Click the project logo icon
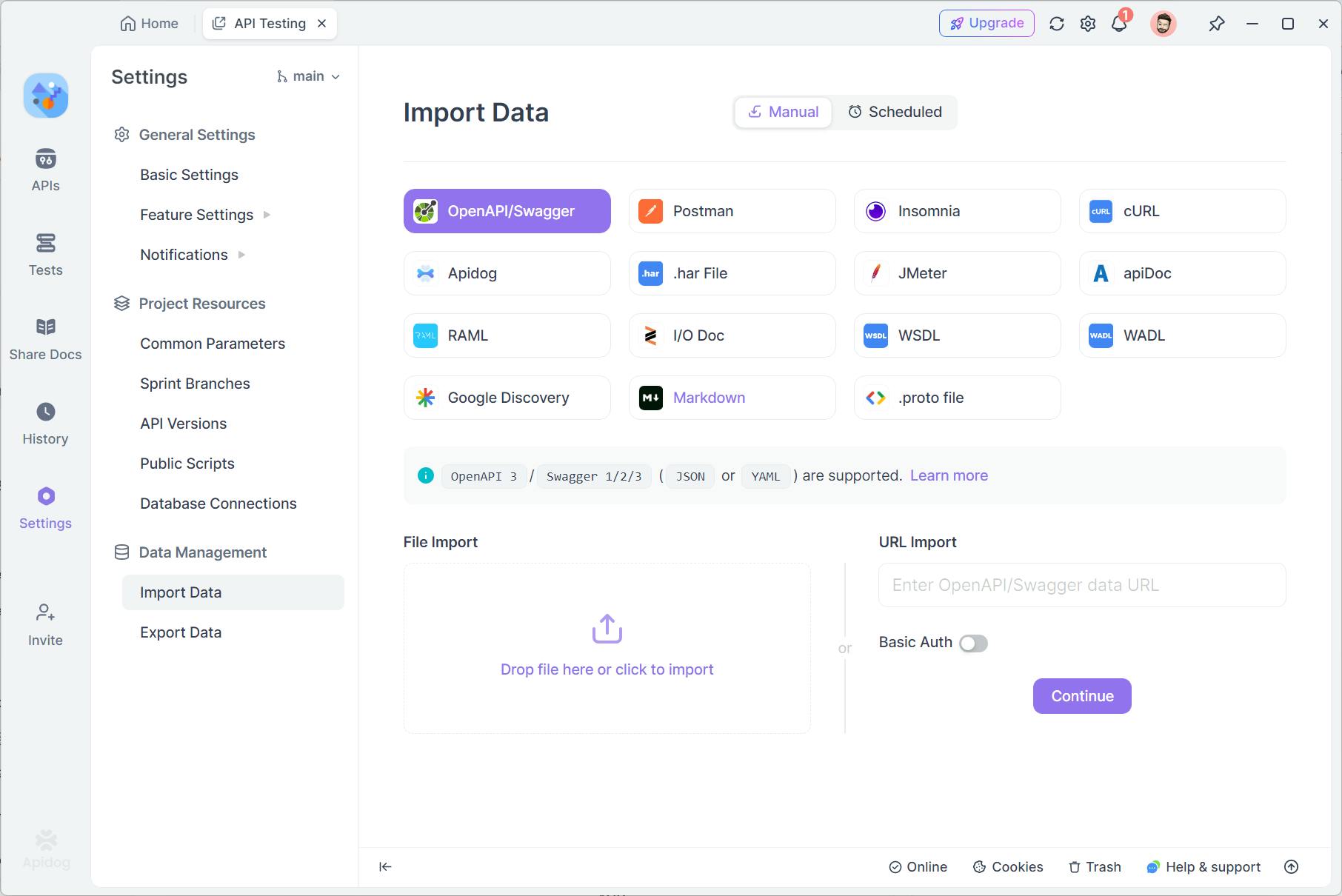The height and width of the screenshot is (896, 1342). click(x=46, y=96)
